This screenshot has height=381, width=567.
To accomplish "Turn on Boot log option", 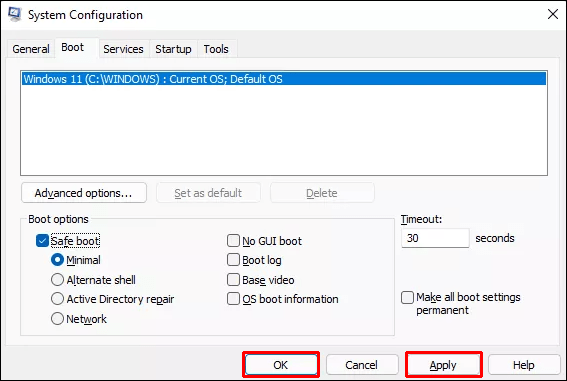I will tap(233, 260).
